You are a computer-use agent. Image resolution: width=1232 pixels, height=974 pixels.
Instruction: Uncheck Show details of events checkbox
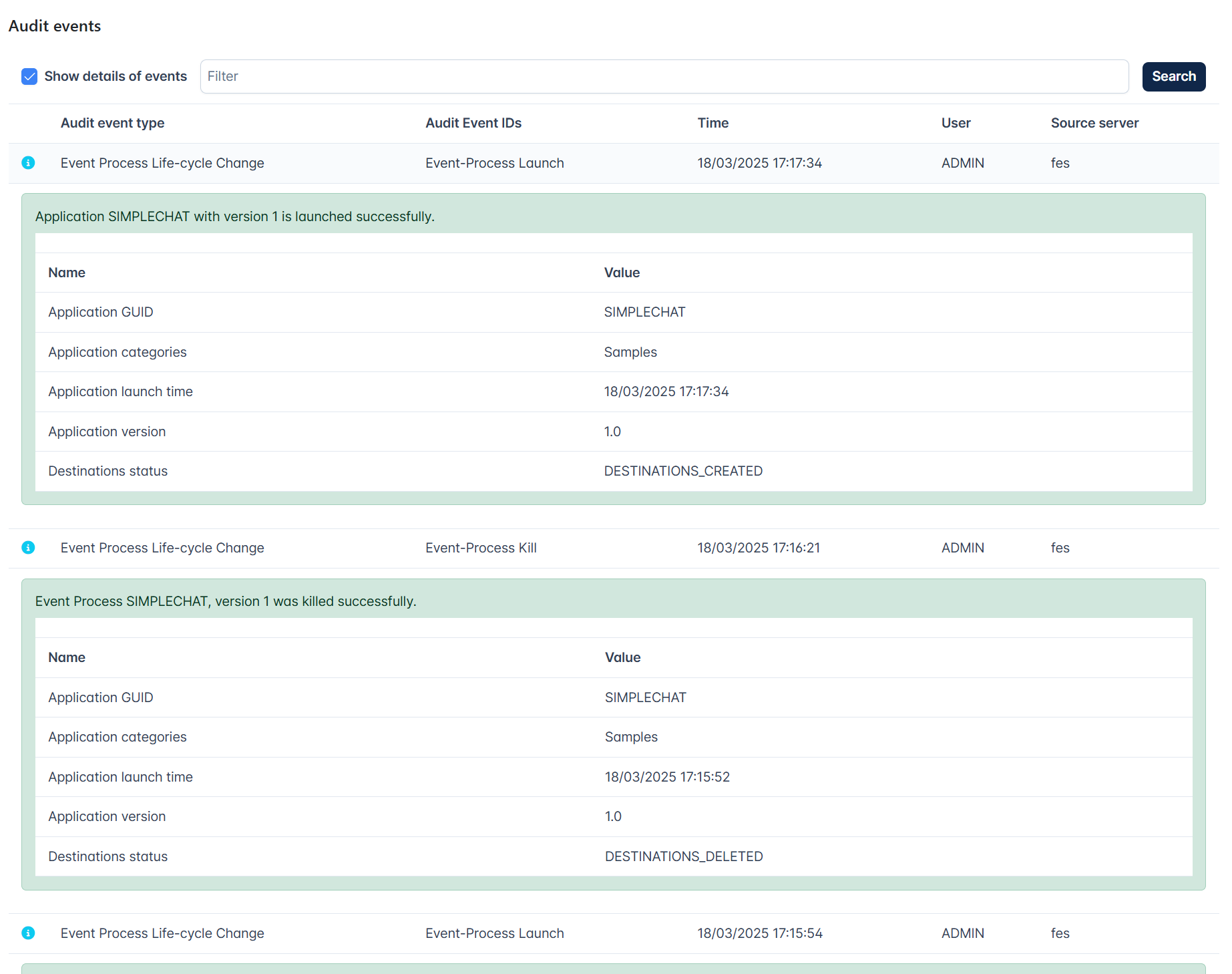[29, 77]
